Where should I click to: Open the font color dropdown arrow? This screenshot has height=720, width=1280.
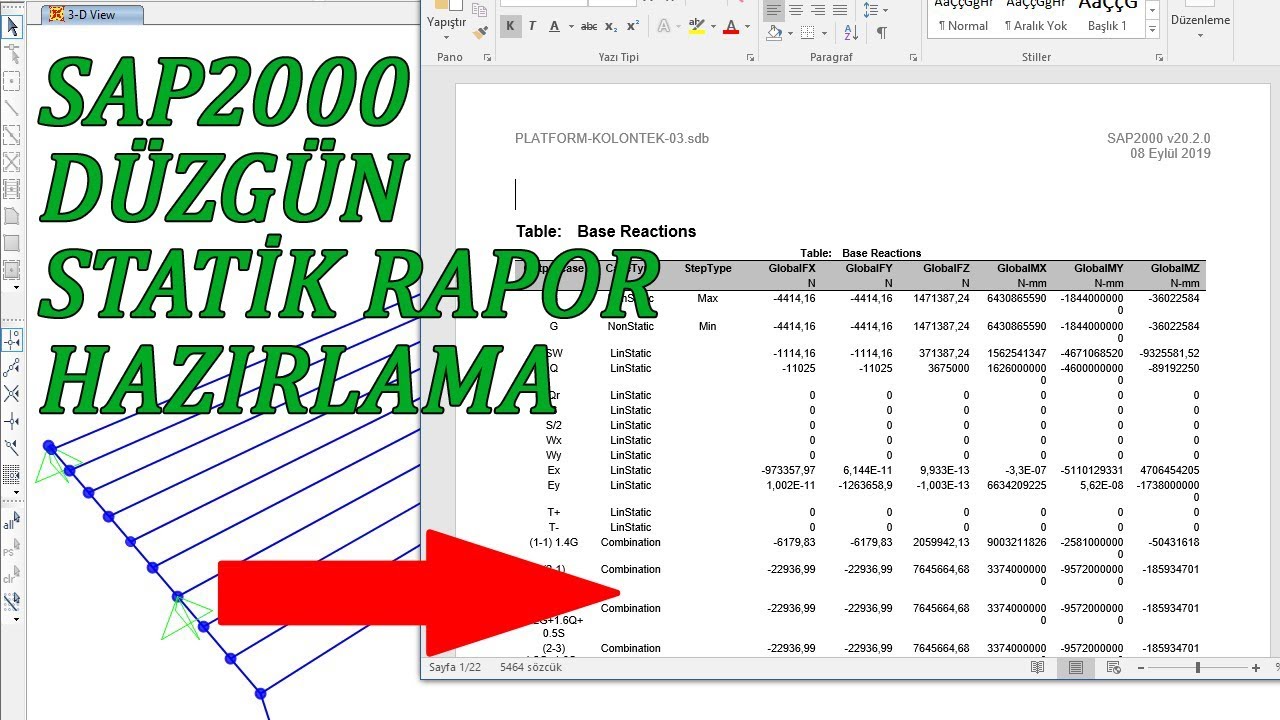(x=746, y=27)
